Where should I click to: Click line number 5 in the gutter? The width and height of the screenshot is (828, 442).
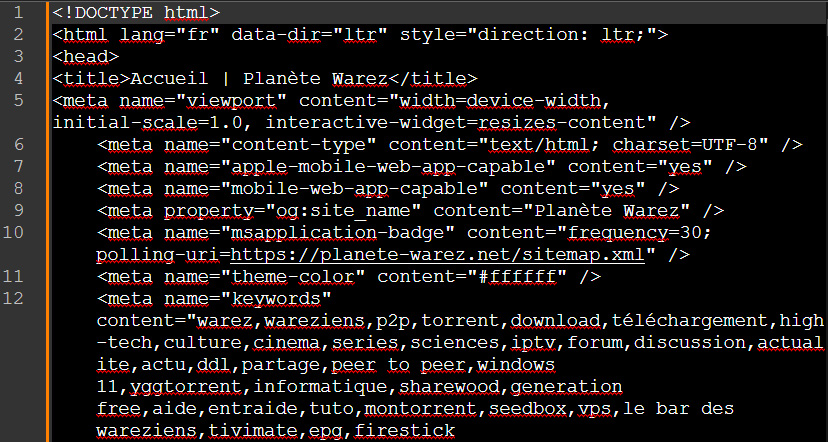pos(18,100)
